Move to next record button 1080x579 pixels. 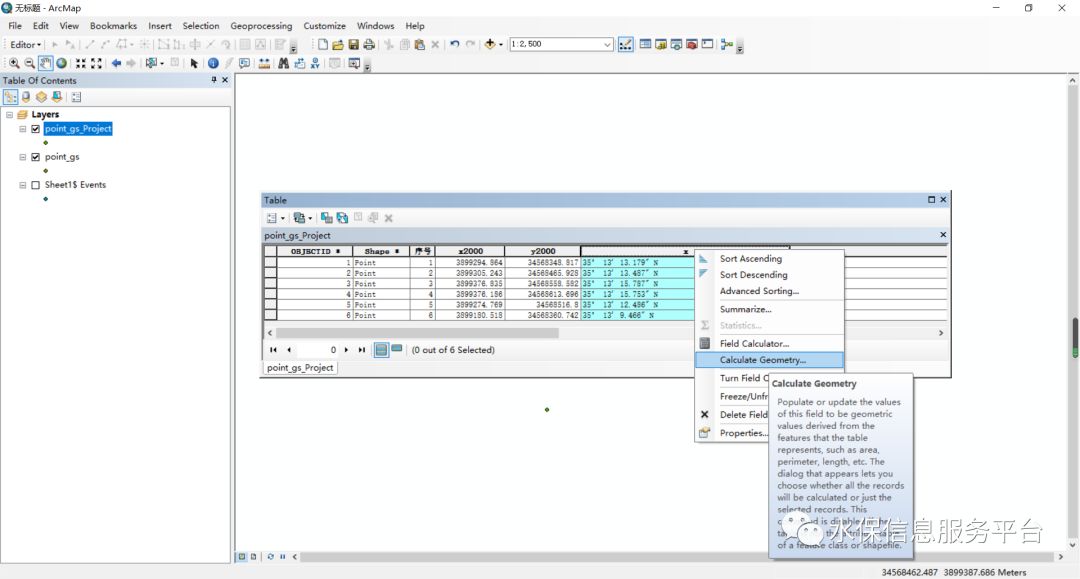click(346, 350)
